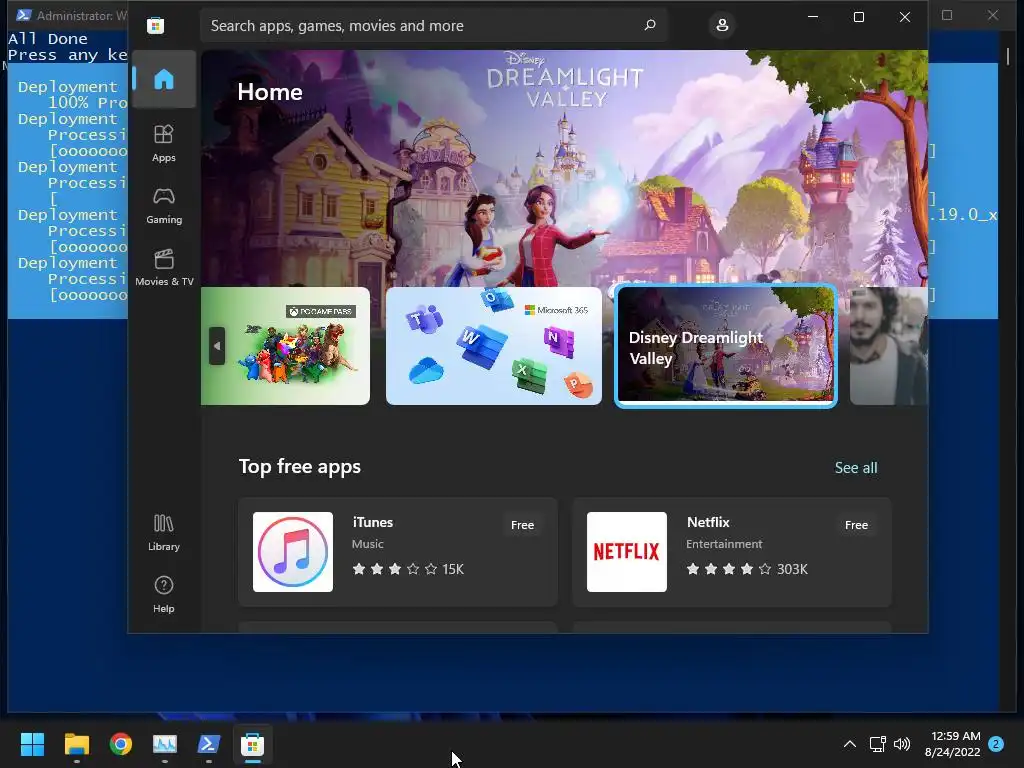Click Microsoft Store taskbar icon

point(253,744)
